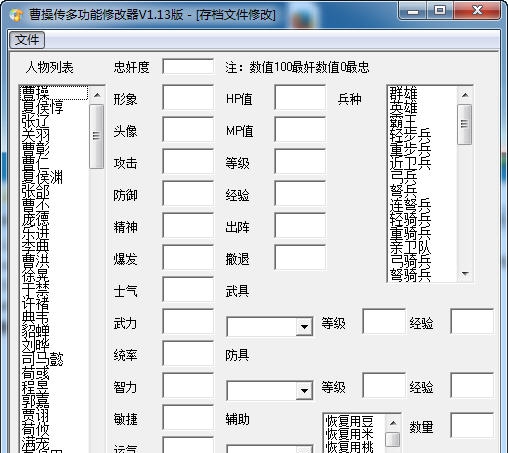The image size is (508, 453).
Task: Click the 士气 input field
Action: 188,289
